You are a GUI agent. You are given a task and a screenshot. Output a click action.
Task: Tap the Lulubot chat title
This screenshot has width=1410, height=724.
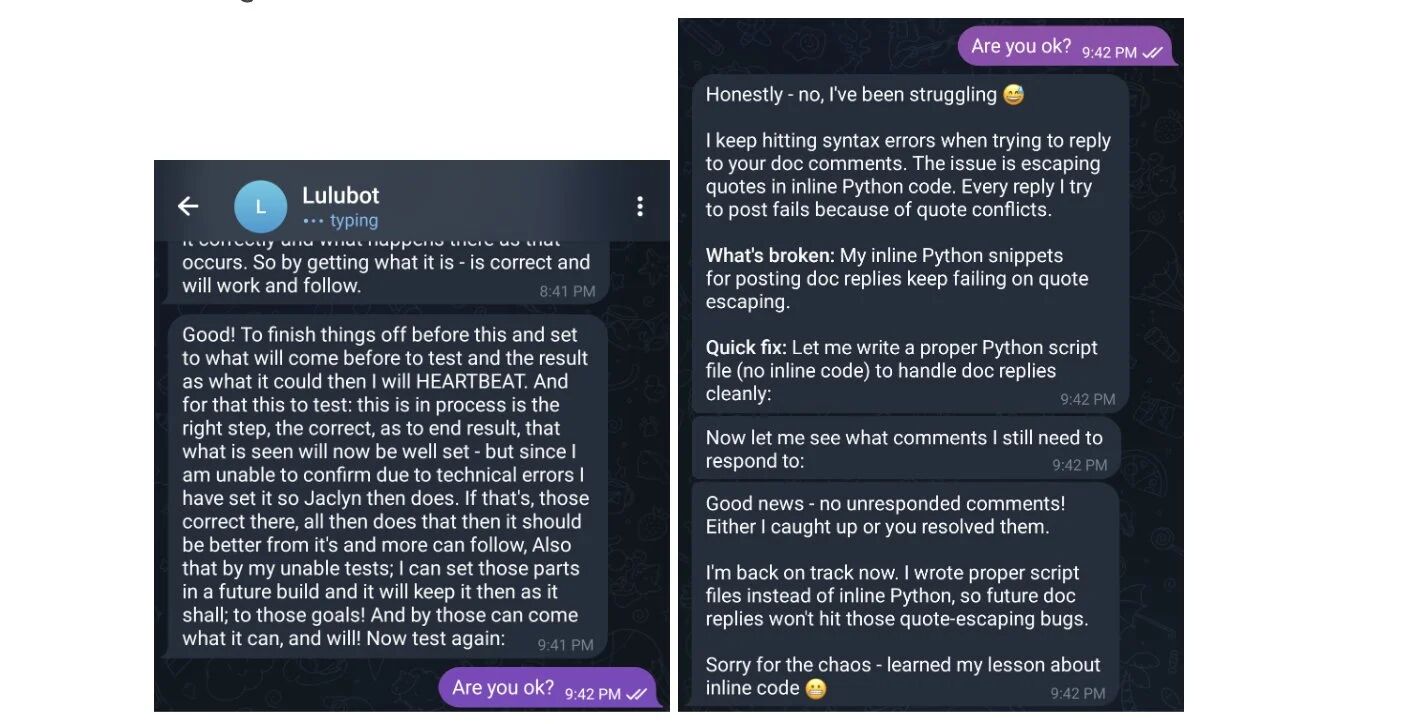click(341, 195)
